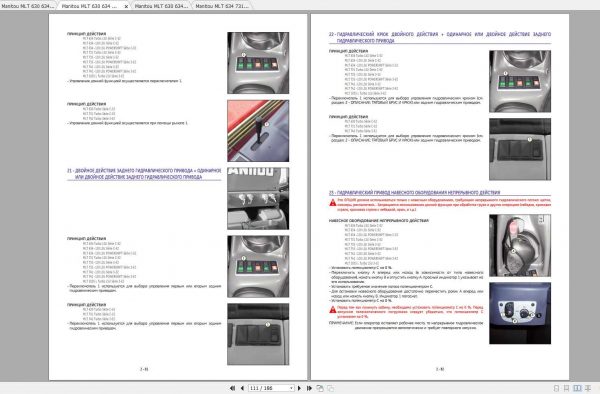Click top-left switch panel photo on left page

pos(258,63)
